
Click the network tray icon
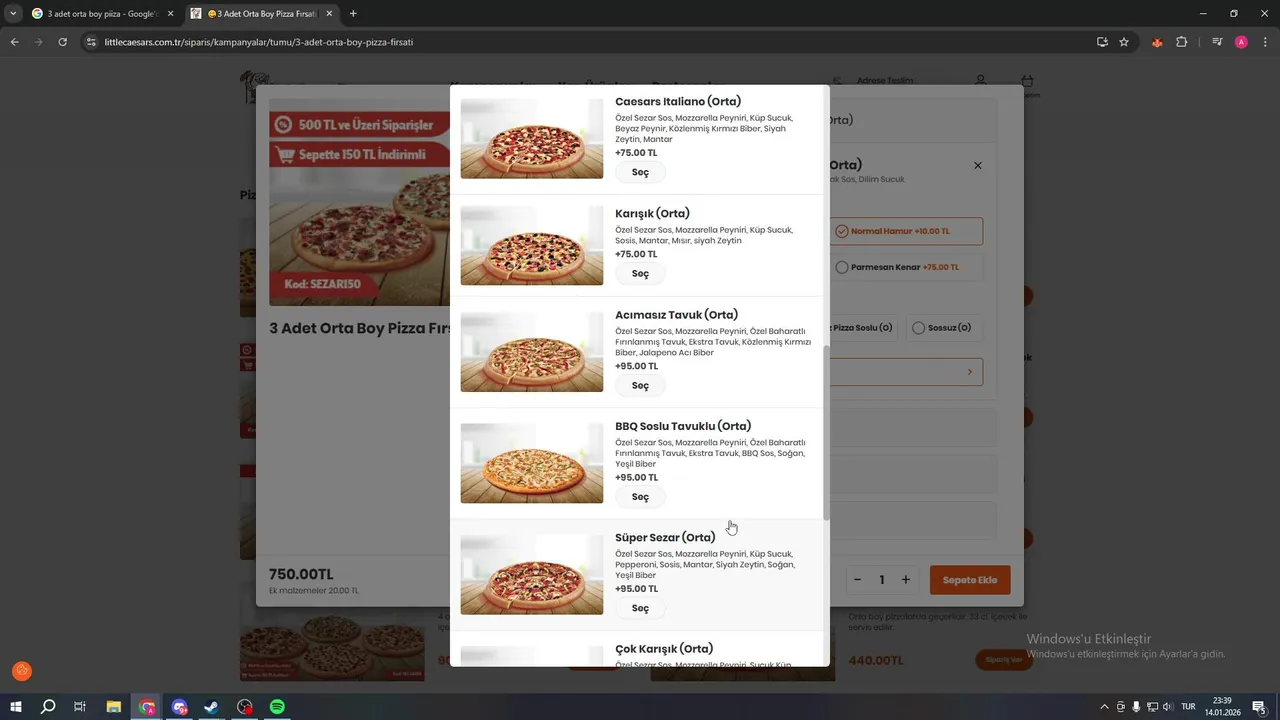pyautogui.click(x=1152, y=707)
